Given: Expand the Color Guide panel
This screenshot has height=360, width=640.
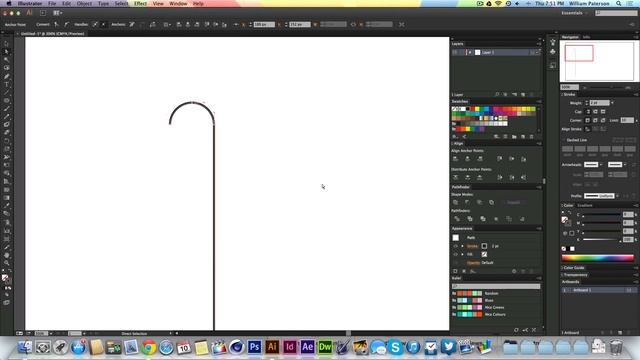Looking at the screenshot, I should [x=573, y=268].
